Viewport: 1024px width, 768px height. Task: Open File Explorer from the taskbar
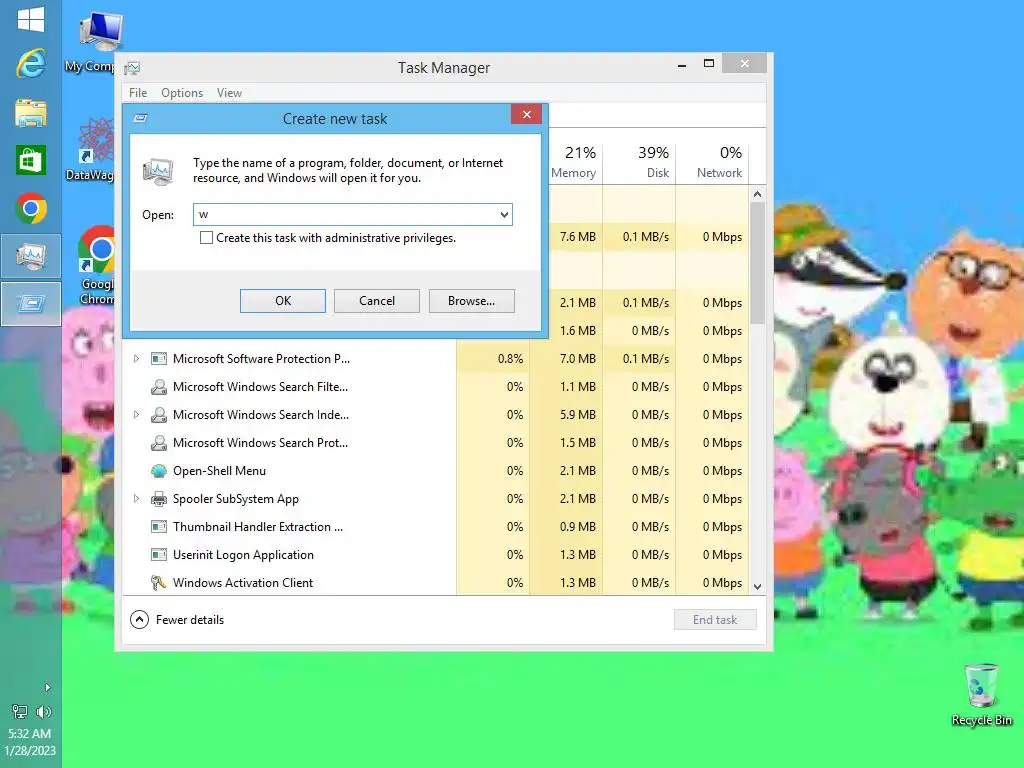[31, 112]
